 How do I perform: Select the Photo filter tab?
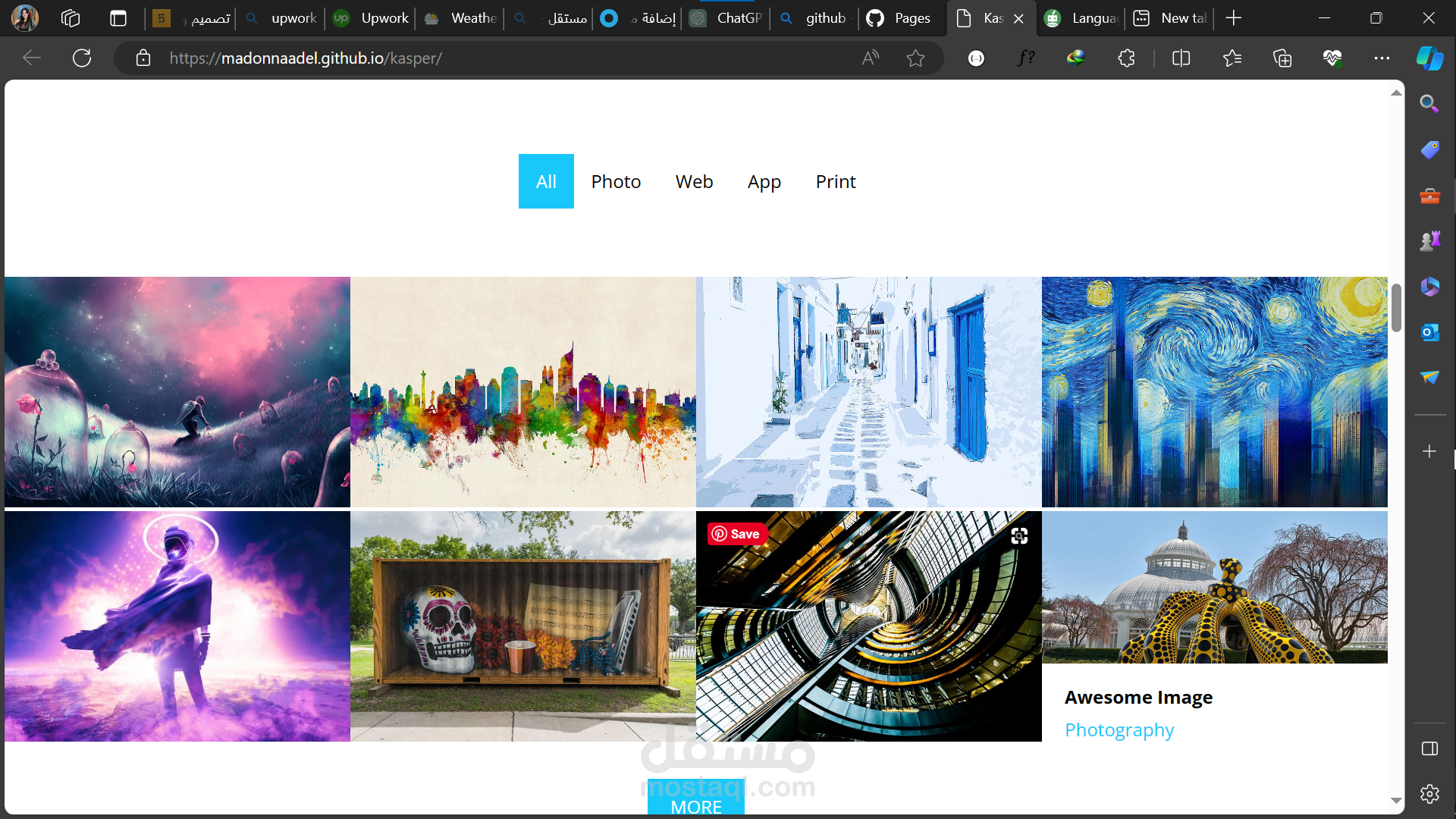[x=616, y=182]
